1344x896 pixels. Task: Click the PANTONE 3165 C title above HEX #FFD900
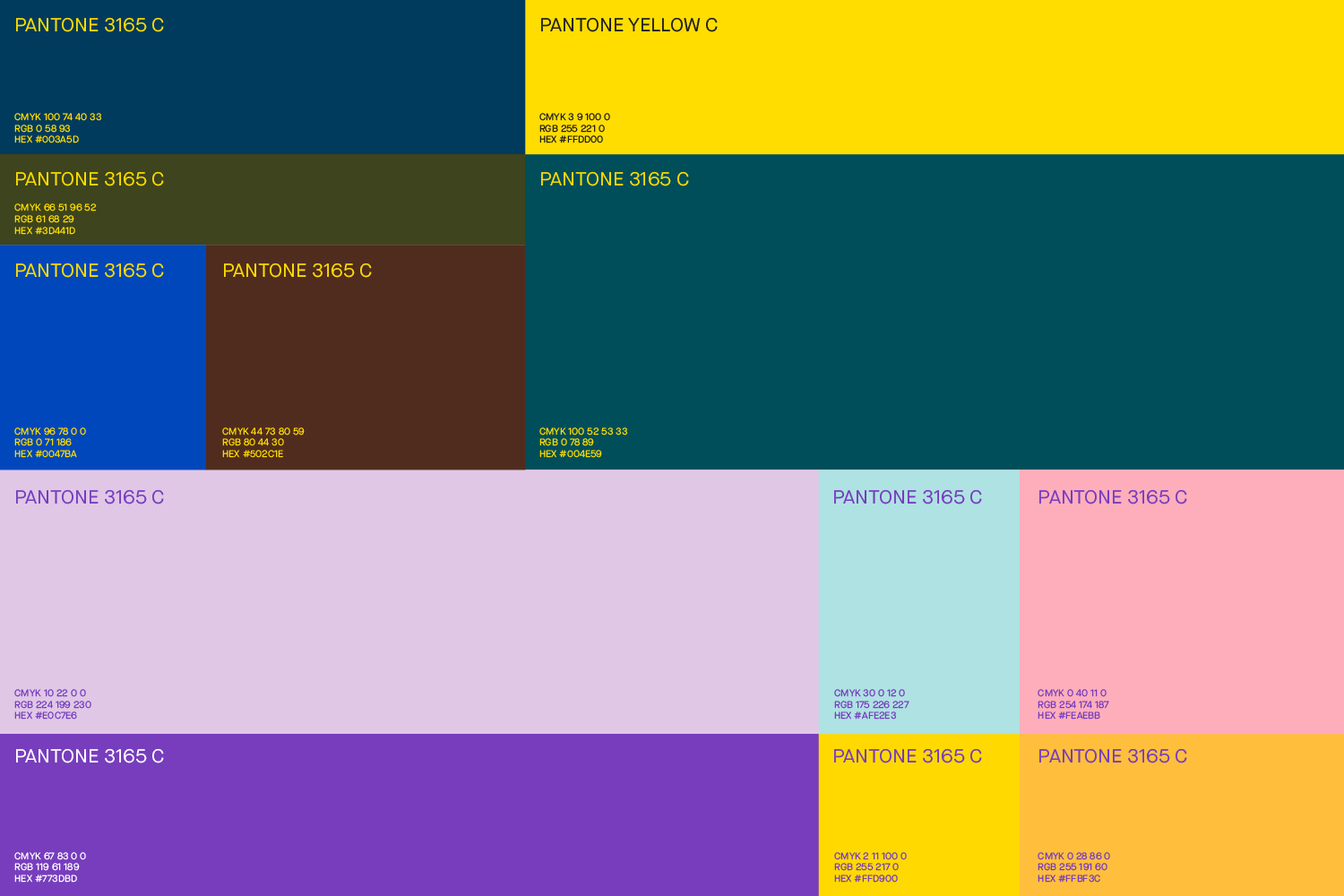(x=908, y=756)
